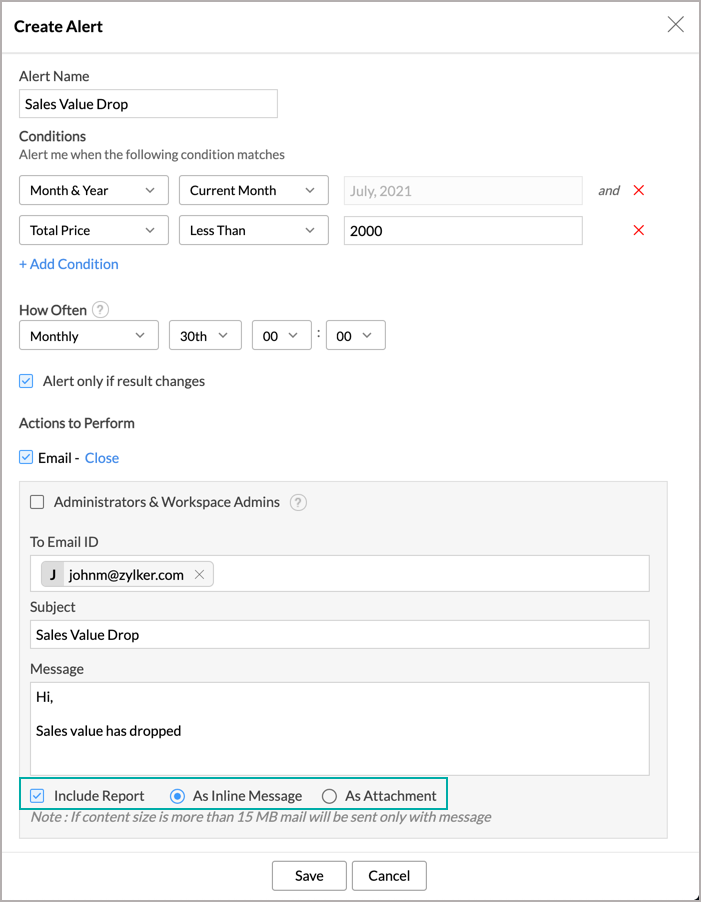The image size is (701, 902).
Task: Toggle Alert only if result changes
Action: 27,381
